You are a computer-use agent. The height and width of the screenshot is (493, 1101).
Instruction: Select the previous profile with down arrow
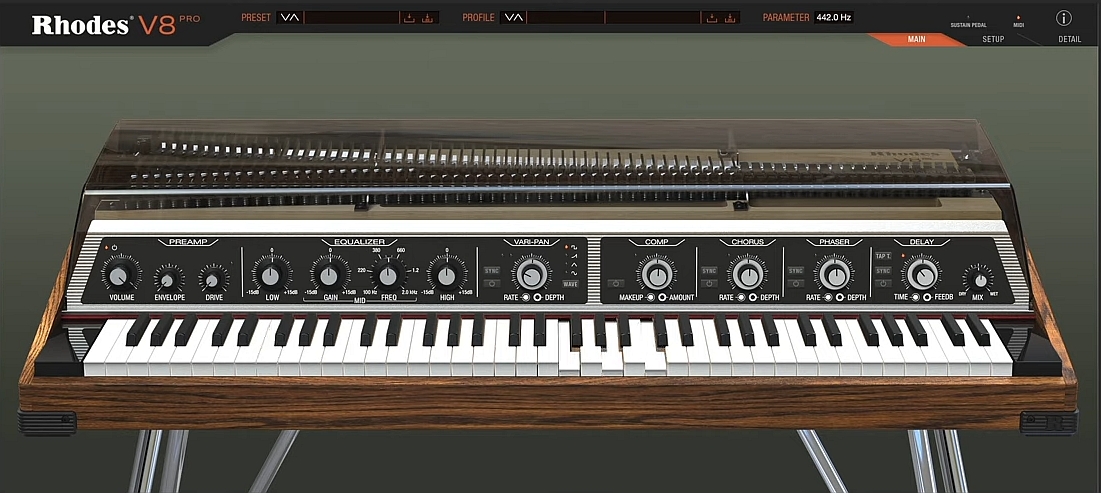pos(509,18)
